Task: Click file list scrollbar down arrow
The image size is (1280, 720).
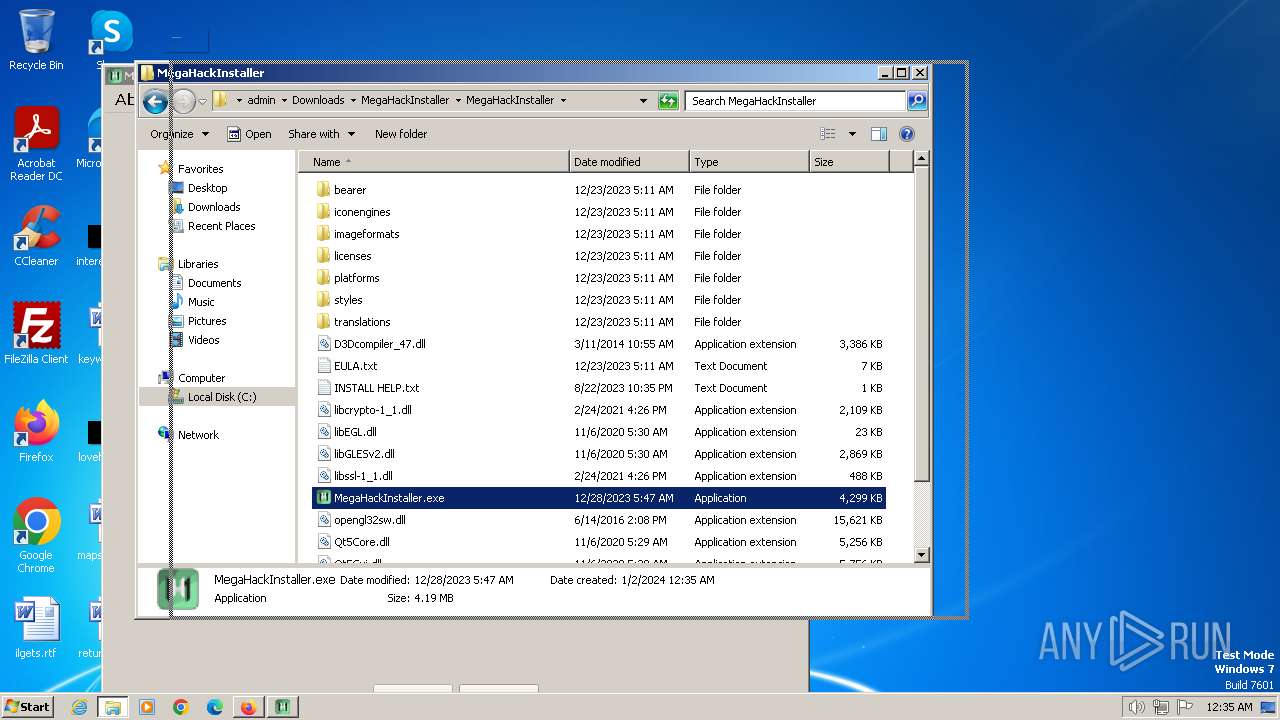Action: click(922, 554)
